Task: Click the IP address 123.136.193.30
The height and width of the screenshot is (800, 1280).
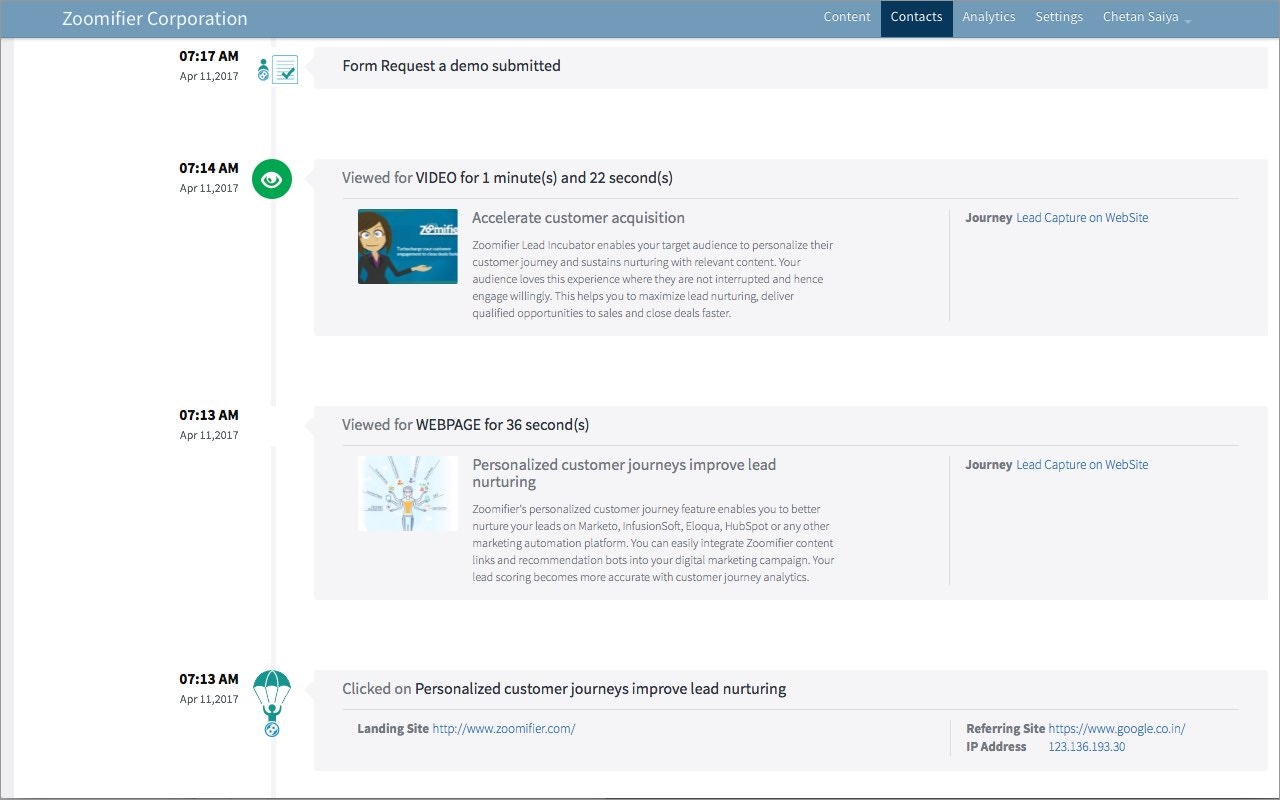Action: pyautogui.click(x=1086, y=747)
